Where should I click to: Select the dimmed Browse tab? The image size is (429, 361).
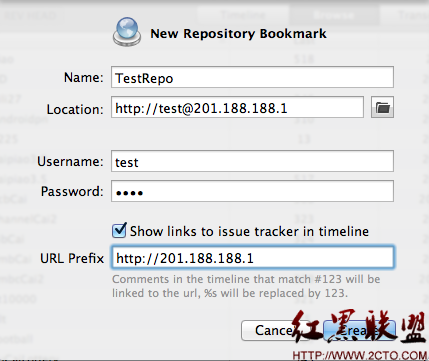point(334,15)
